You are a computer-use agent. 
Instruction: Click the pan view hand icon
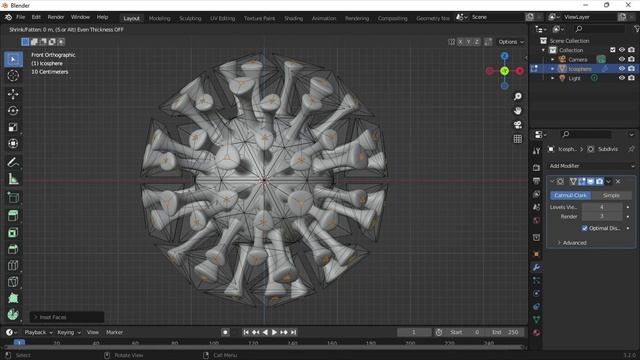click(518, 111)
